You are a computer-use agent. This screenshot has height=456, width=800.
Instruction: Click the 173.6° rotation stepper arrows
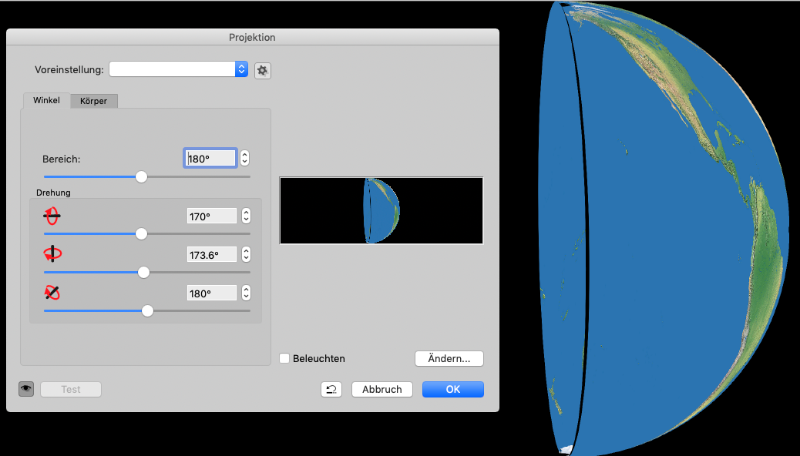(x=245, y=255)
